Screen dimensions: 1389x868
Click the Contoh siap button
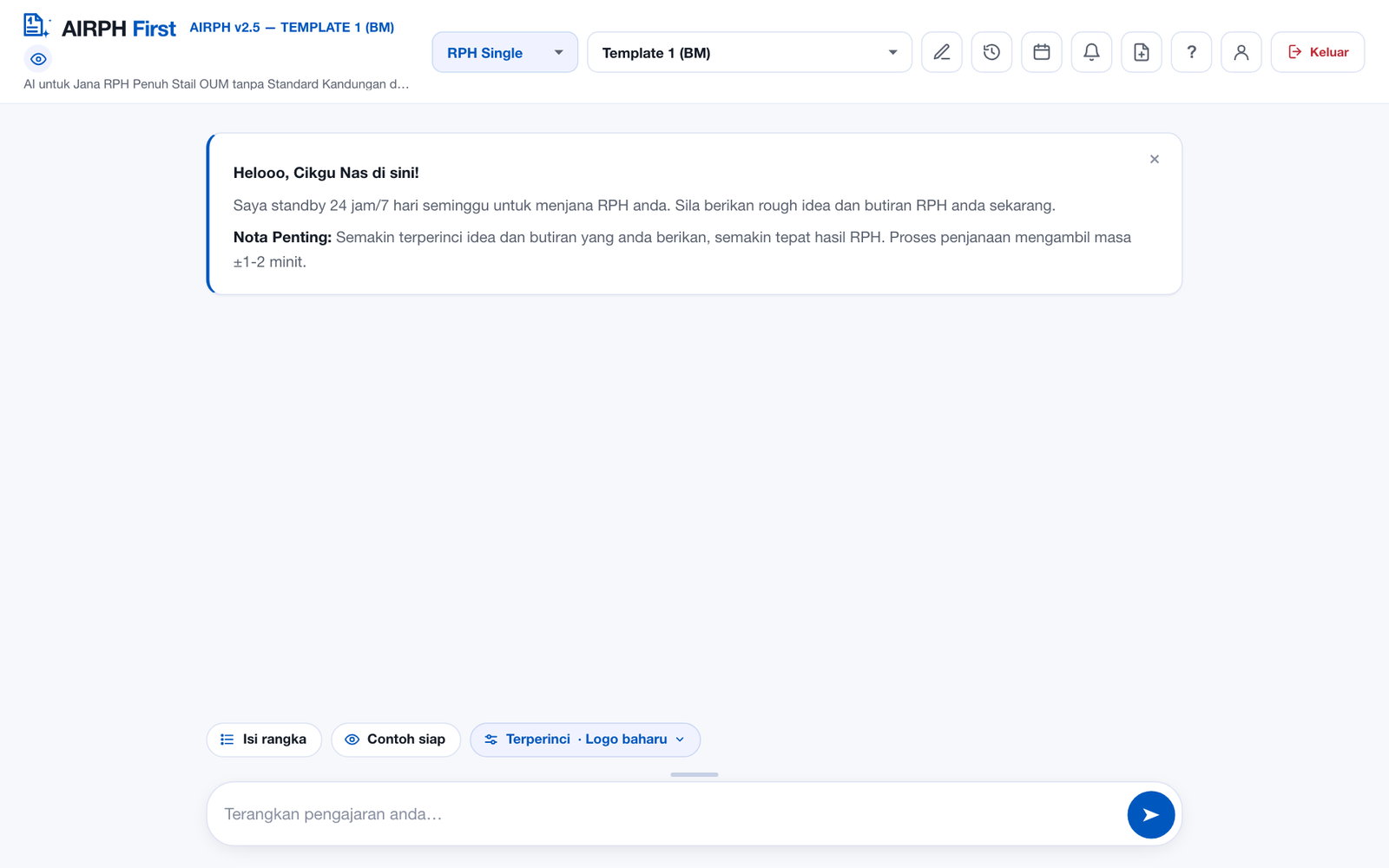tap(396, 740)
